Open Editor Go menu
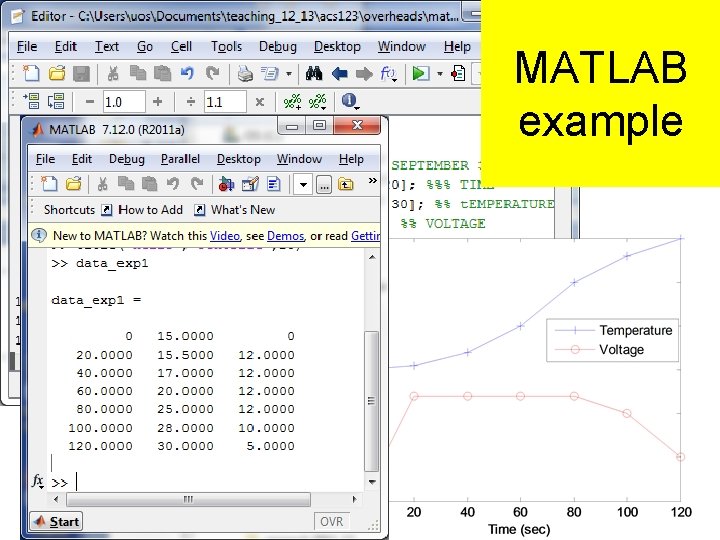 pos(145,47)
